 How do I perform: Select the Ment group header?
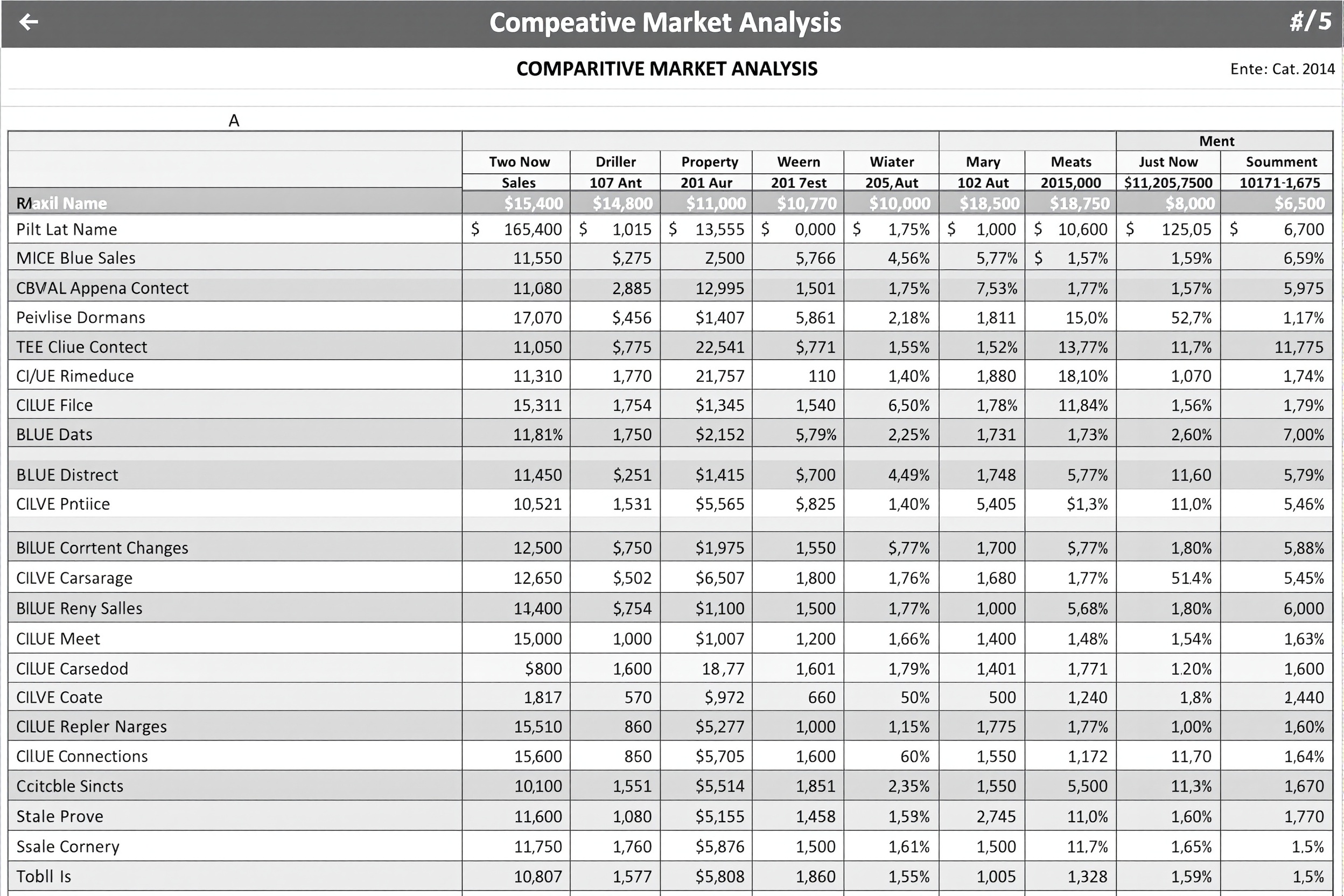(x=1217, y=141)
